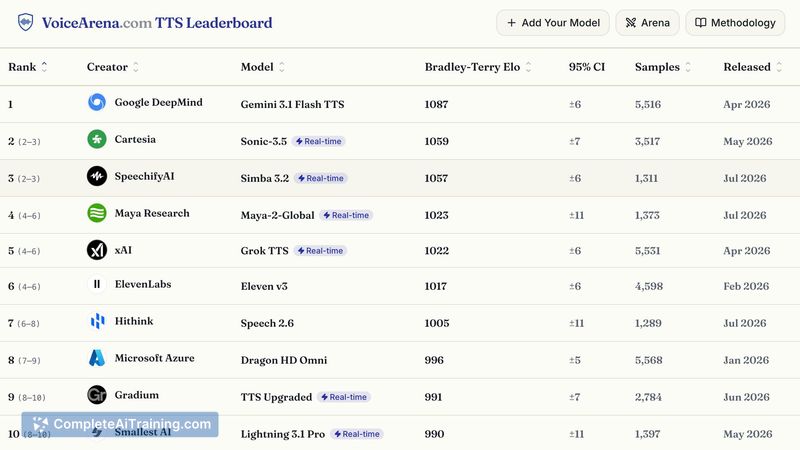Select the Eleven v3 model name
Image resolution: width=800 pixels, height=450 pixels.
(x=264, y=286)
